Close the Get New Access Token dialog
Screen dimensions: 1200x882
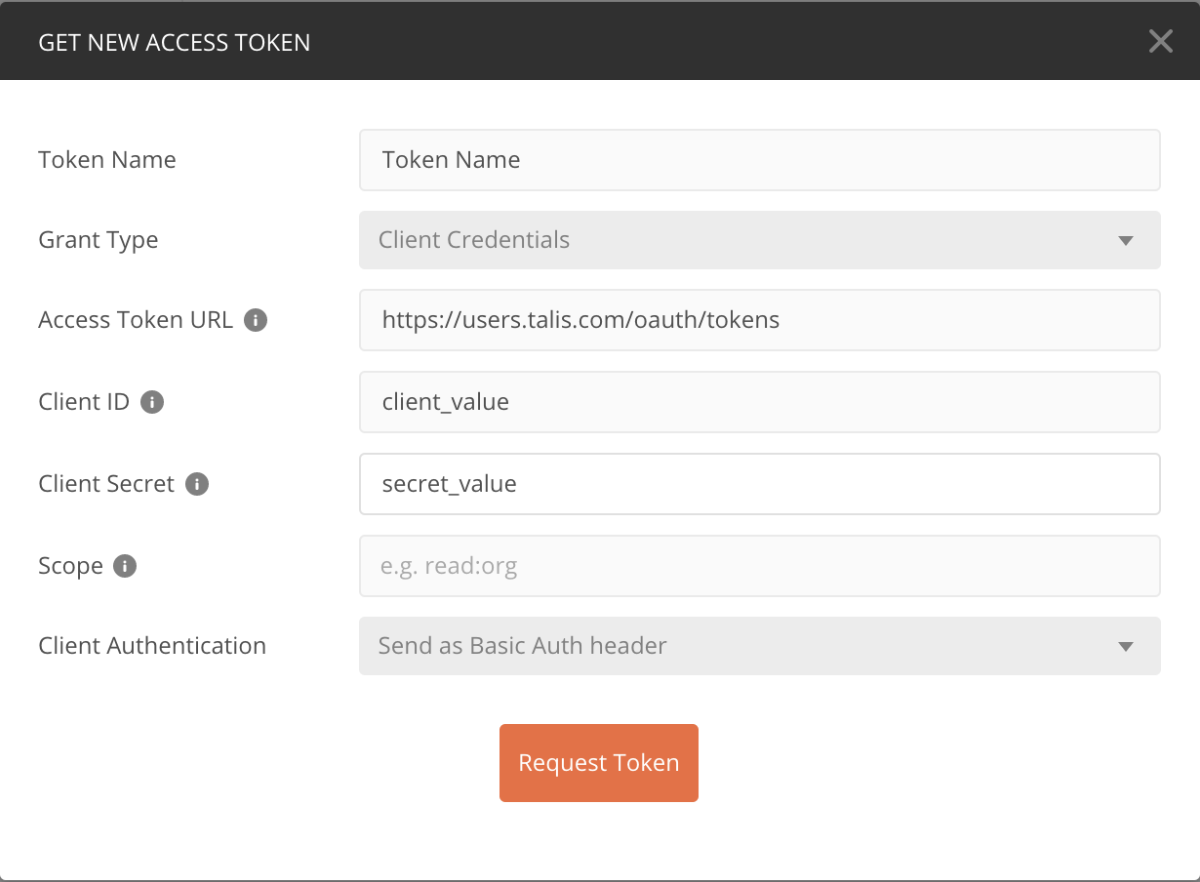1160,41
